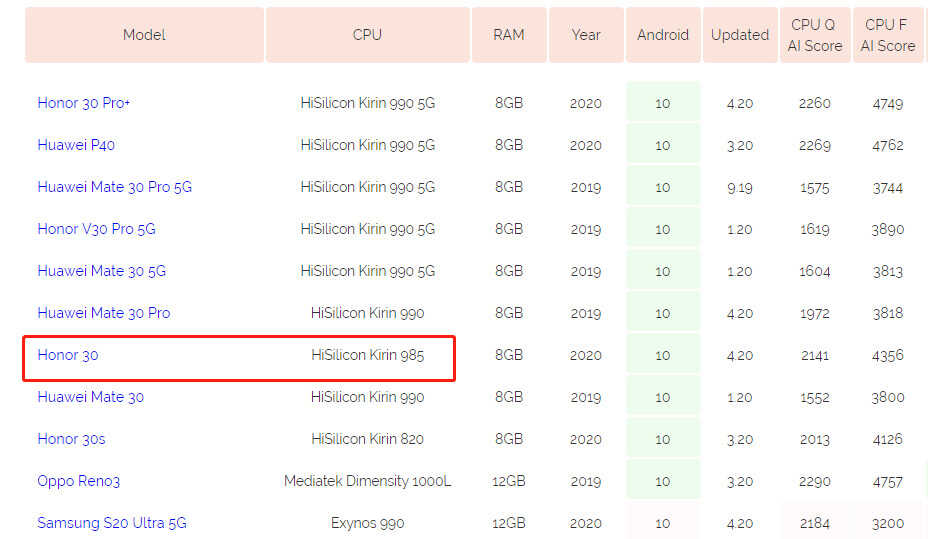This screenshot has width=928, height=539.
Task: Select the HiSilicon Kirin 820 CPU cell
Action: tap(368, 439)
